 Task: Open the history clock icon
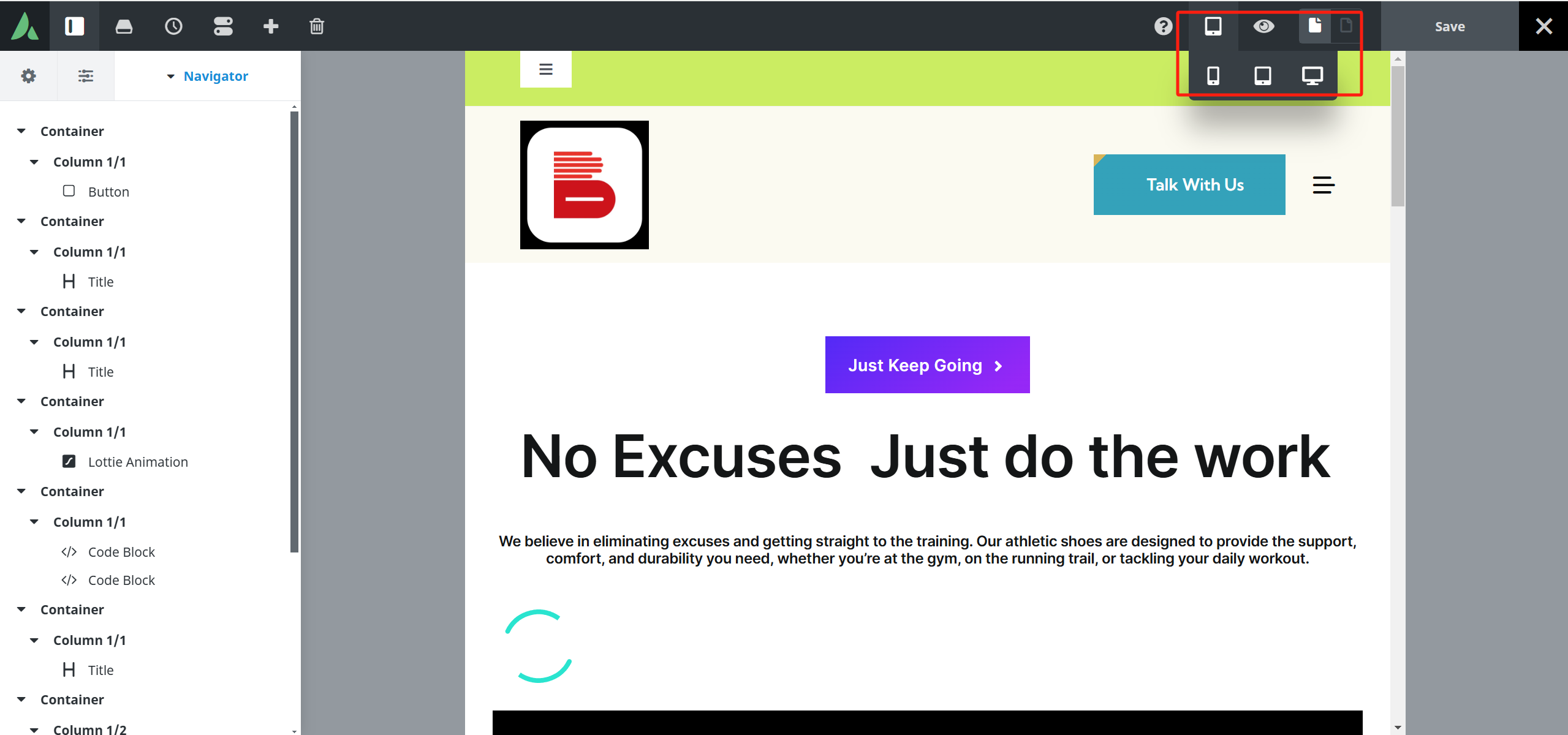click(173, 26)
